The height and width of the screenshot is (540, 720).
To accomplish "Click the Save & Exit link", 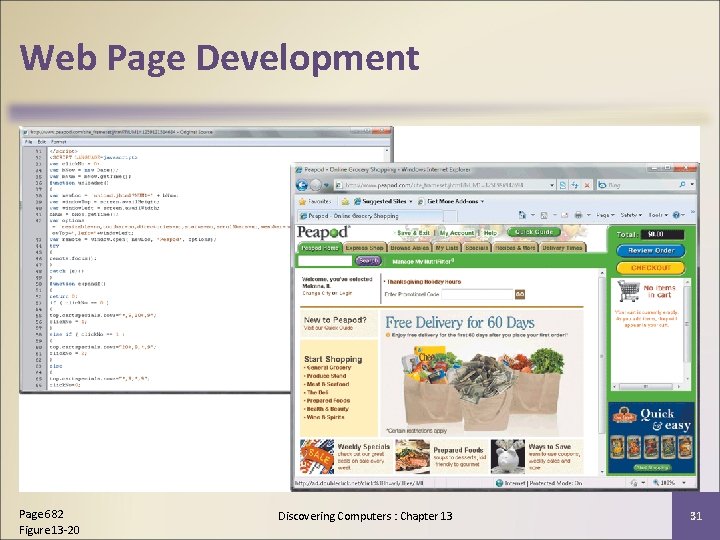I will click(x=413, y=233).
